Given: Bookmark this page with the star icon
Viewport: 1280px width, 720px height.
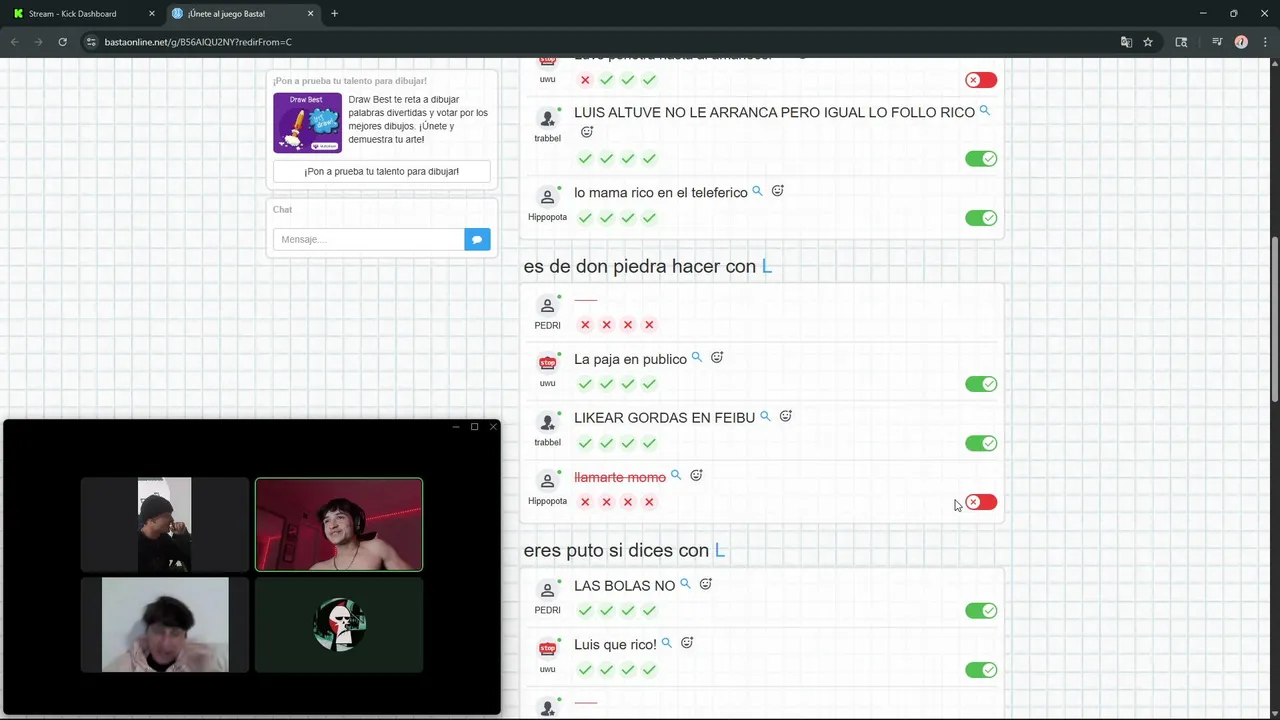Looking at the screenshot, I should (1148, 42).
